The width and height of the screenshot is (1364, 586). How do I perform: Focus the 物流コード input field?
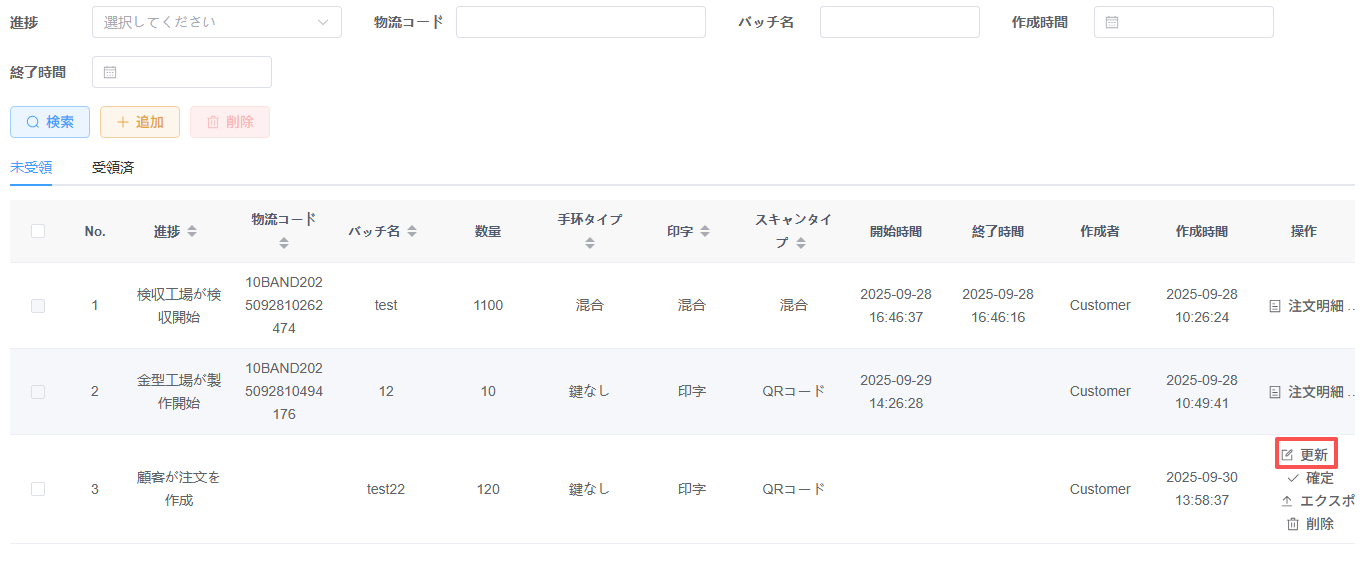click(x=580, y=22)
